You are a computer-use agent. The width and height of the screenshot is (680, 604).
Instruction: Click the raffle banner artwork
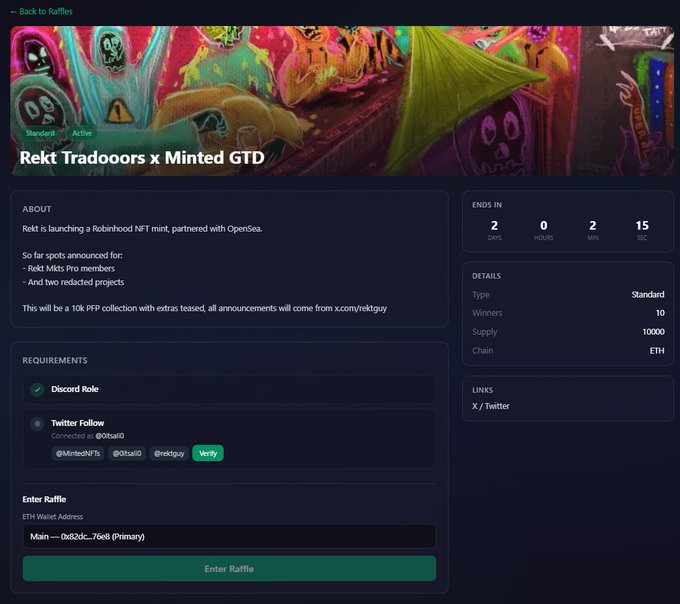342,101
